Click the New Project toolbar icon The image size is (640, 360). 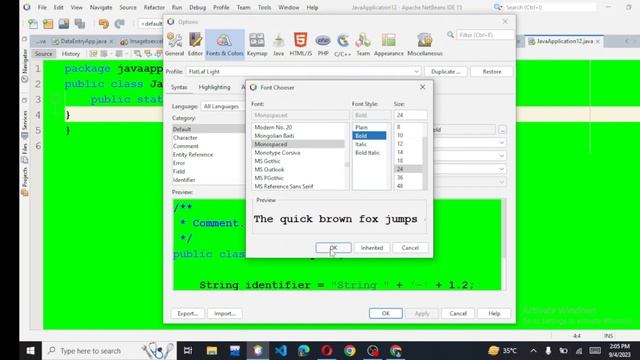(x=48, y=24)
